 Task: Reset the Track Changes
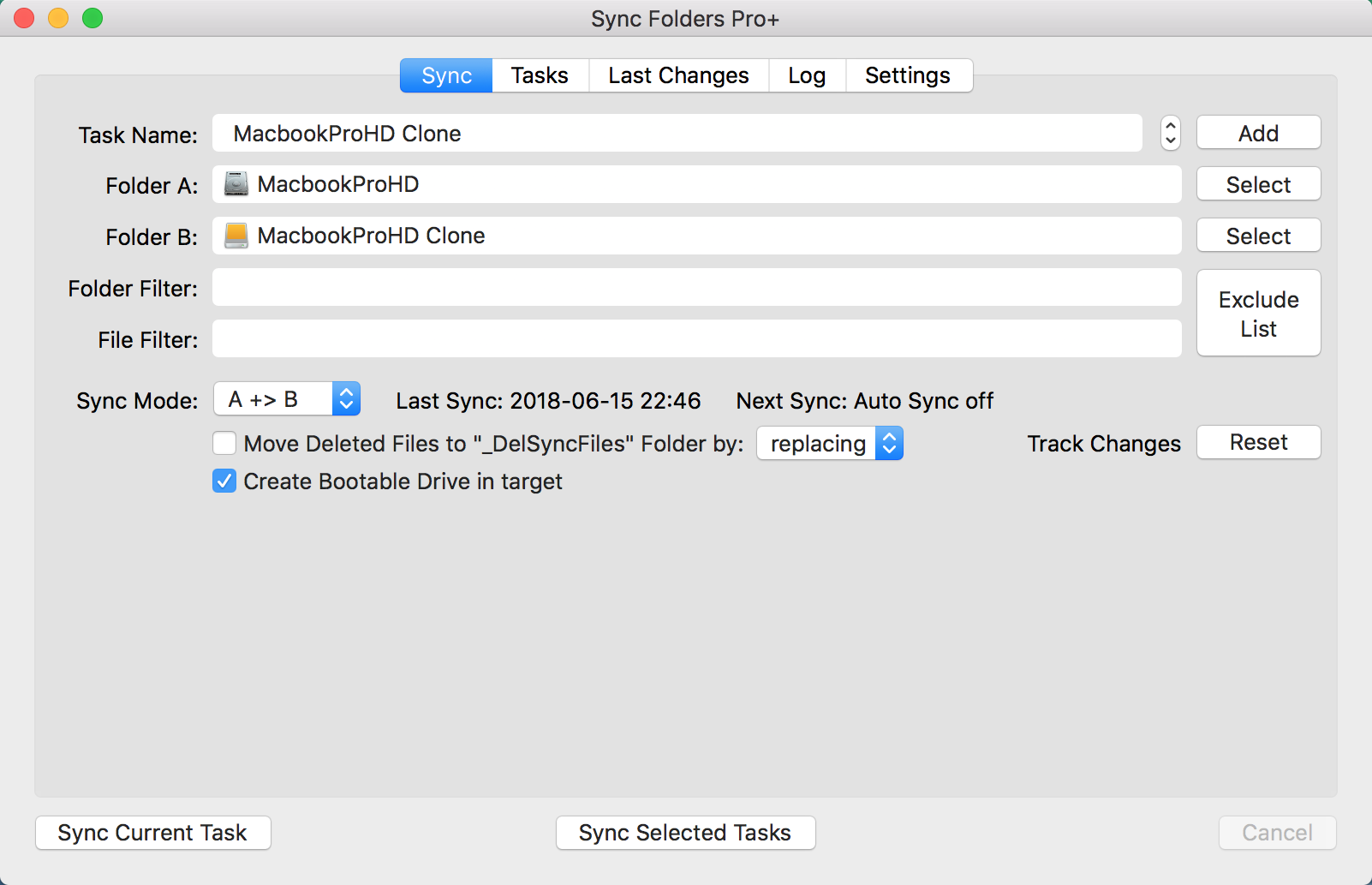click(x=1257, y=442)
